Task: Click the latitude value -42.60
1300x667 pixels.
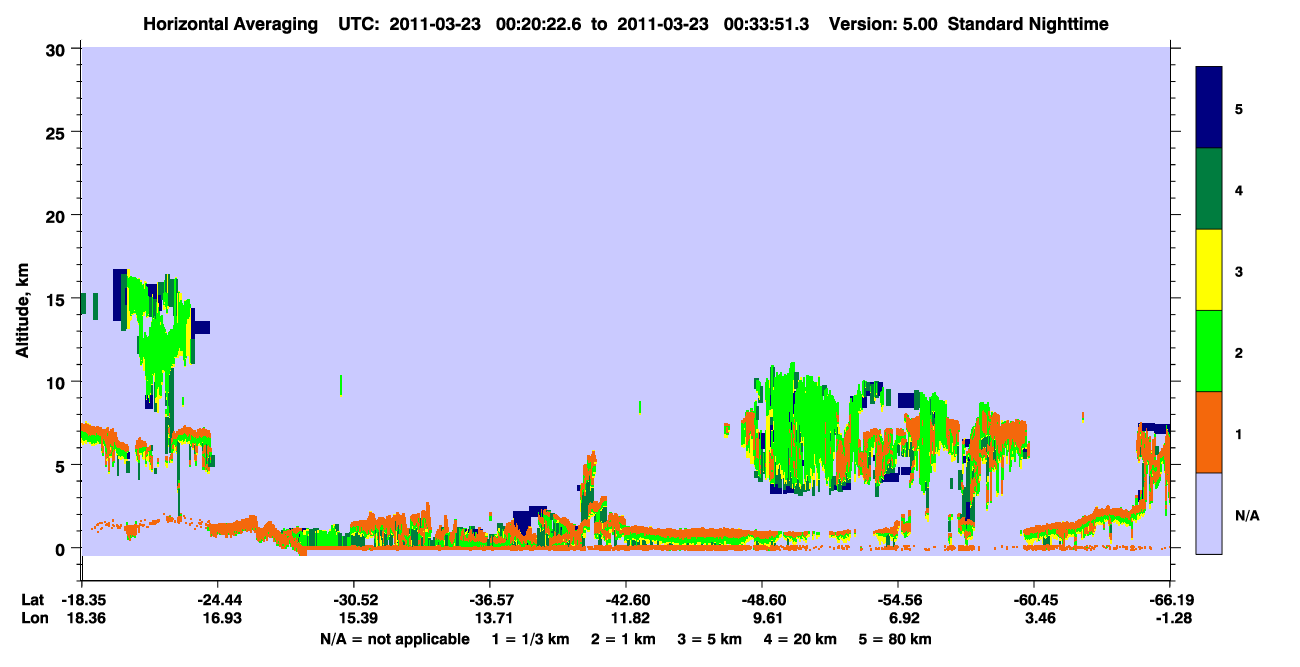Action: tap(625, 600)
